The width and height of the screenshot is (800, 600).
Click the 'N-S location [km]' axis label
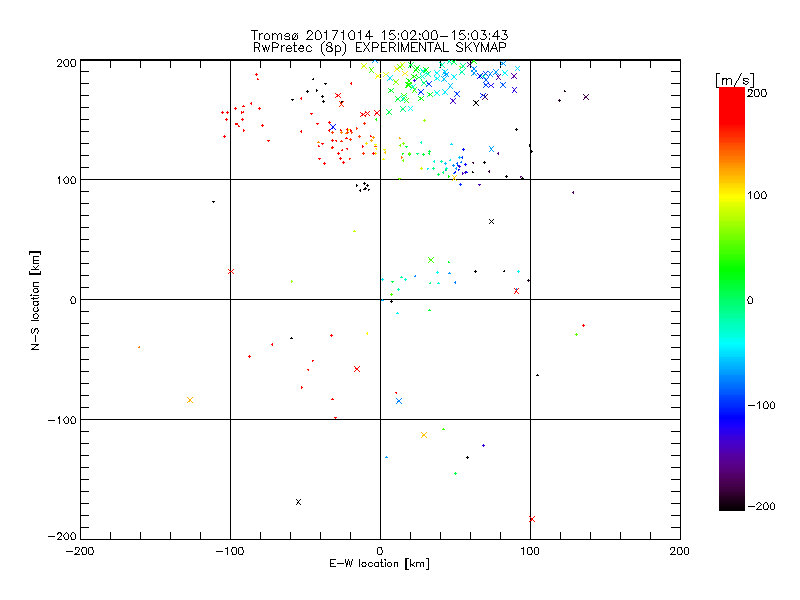click(35, 300)
